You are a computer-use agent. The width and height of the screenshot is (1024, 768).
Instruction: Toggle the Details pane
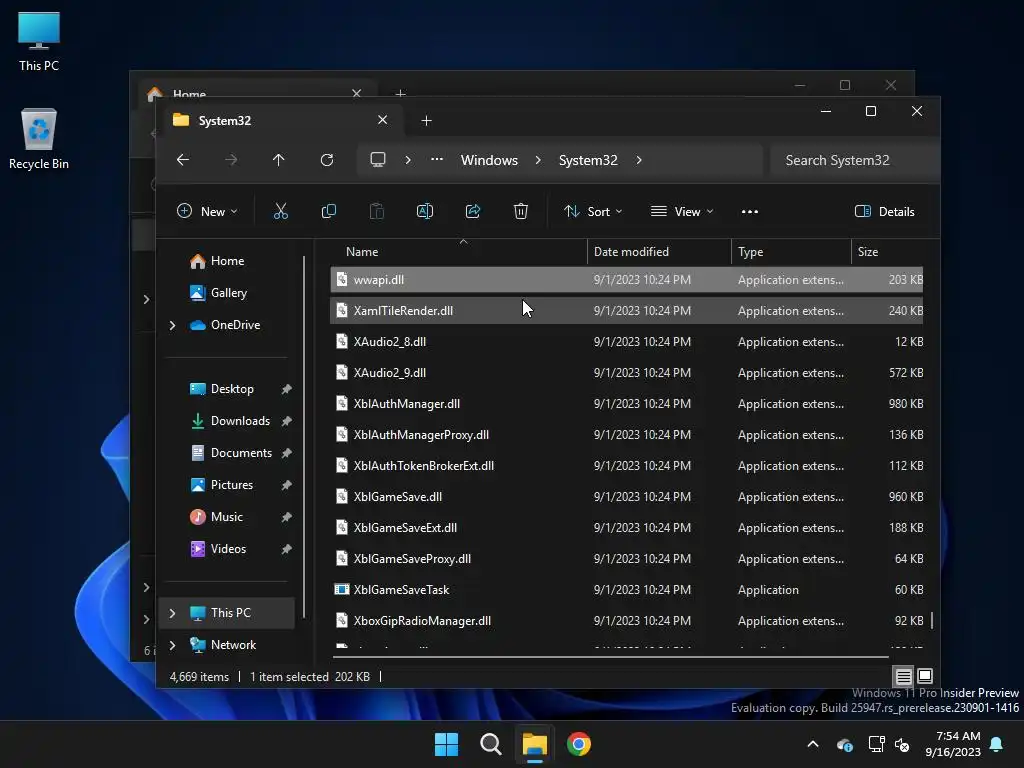tap(885, 212)
